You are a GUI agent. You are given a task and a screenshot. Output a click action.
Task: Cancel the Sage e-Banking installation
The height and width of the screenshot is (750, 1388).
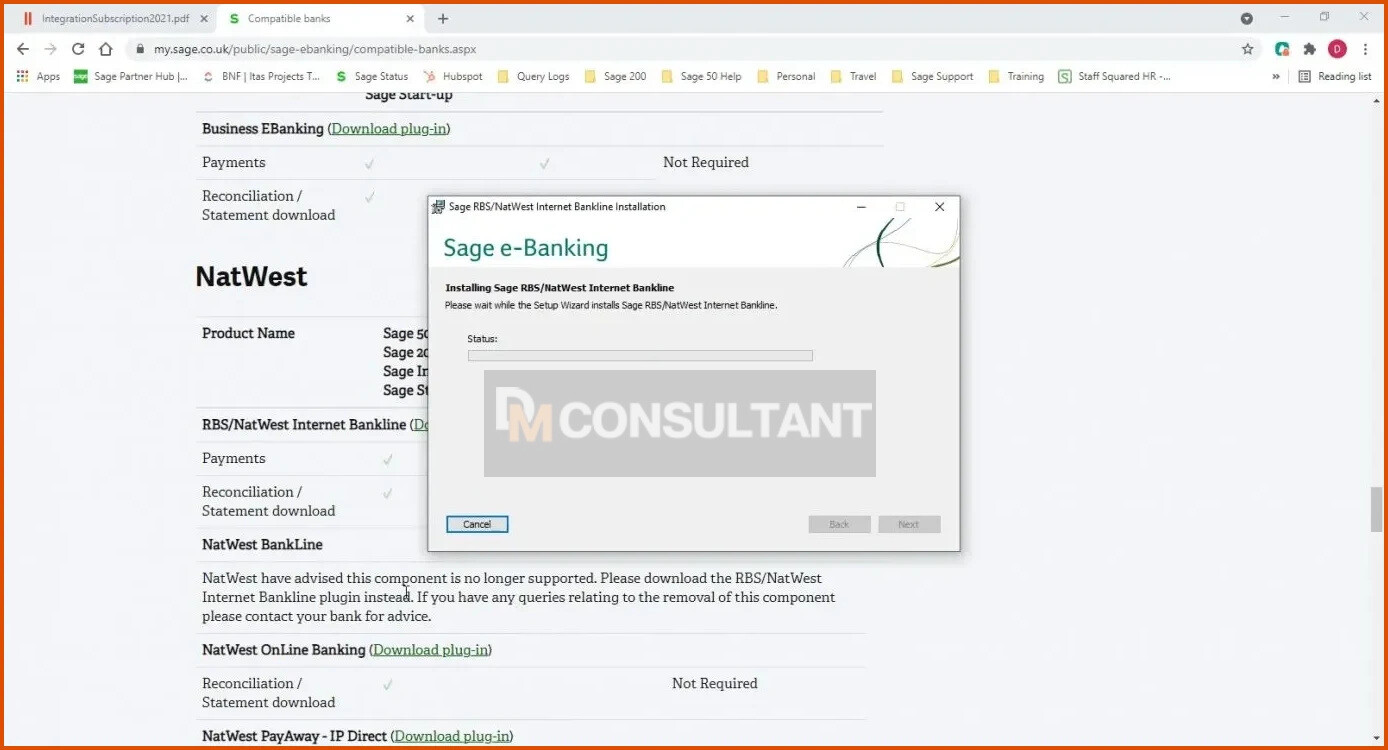pyautogui.click(x=477, y=524)
